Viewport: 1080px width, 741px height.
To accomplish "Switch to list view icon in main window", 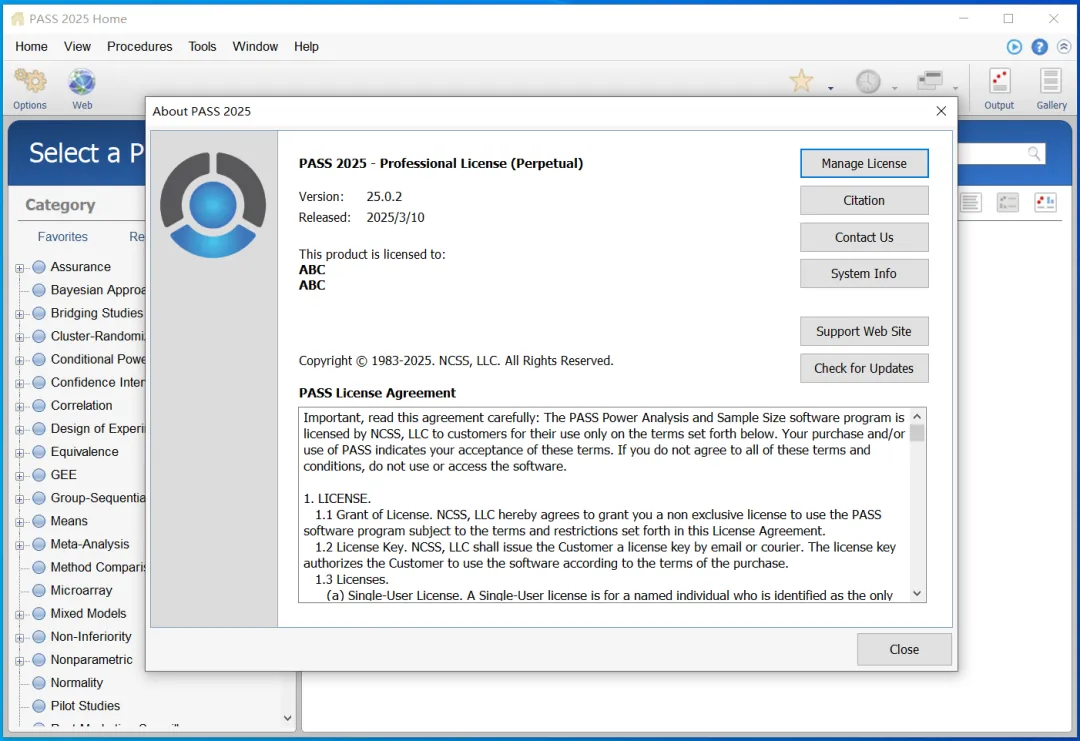I will (971, 202).
